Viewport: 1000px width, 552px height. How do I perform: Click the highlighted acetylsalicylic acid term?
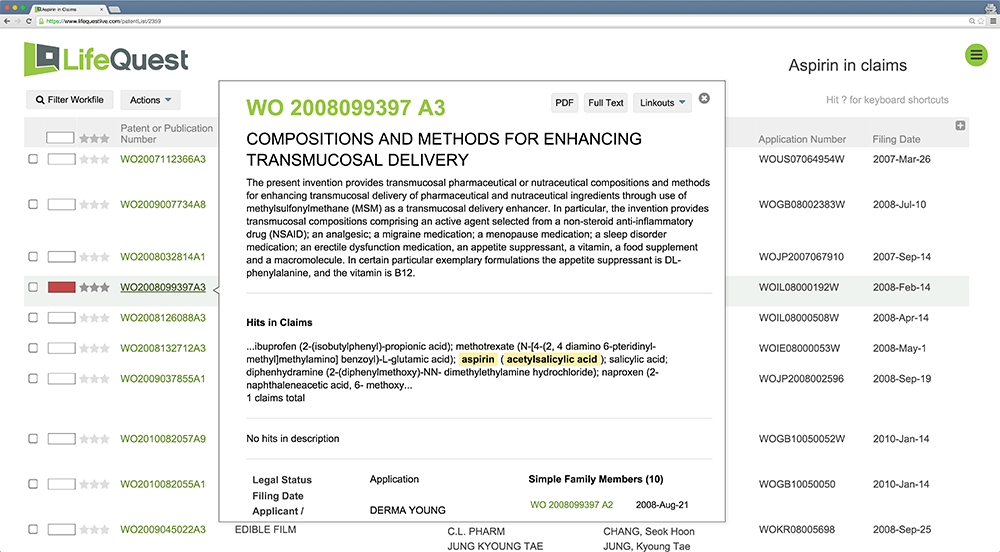pyautogui.click(x=552, y=360)
